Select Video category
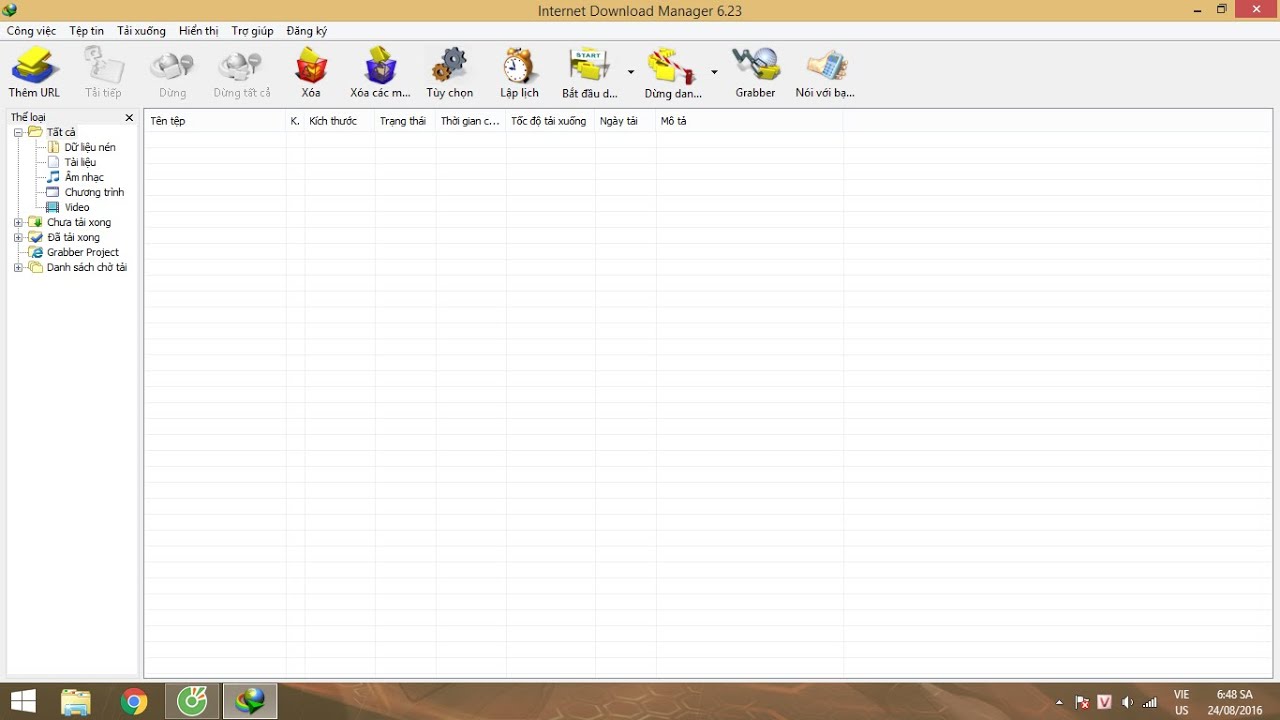 (77, 207)
